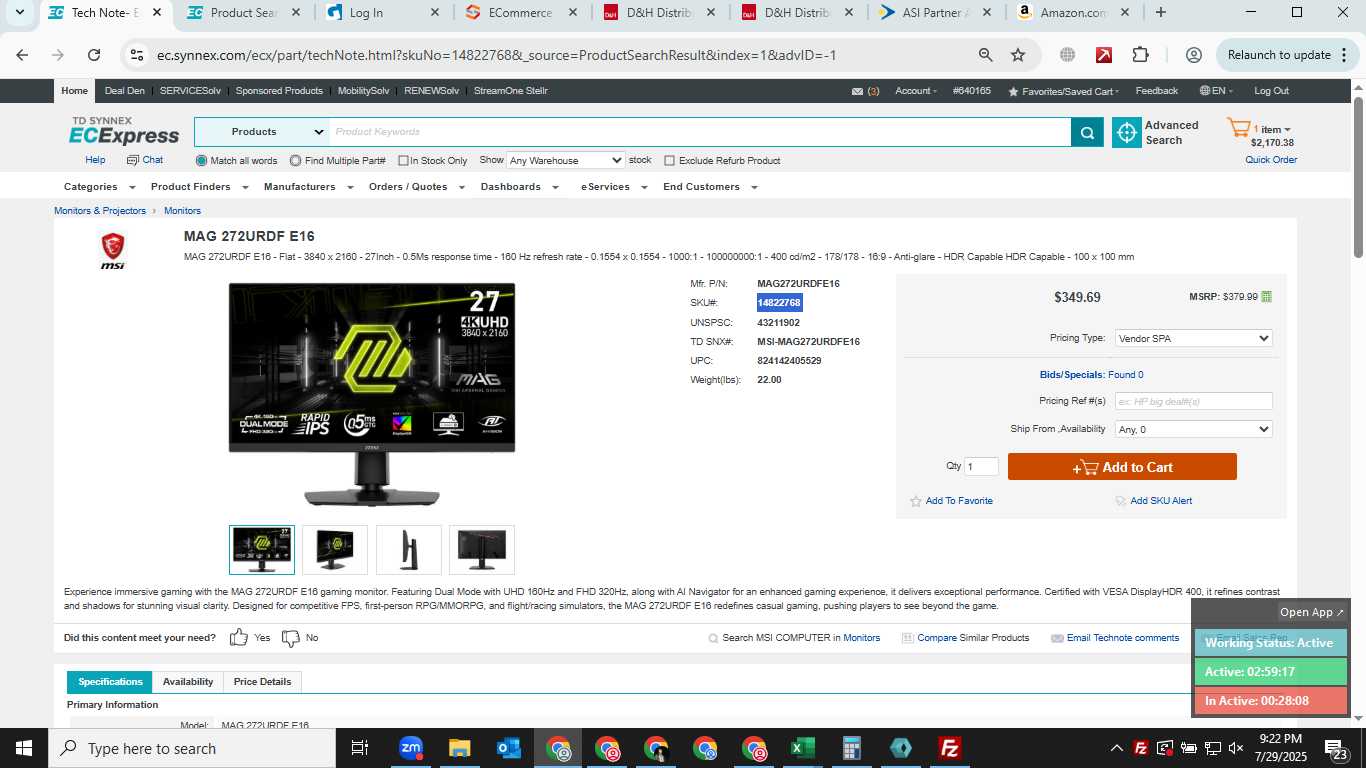Click the Pricing Ref # field
The width and height of the screenshot is (1366, 768).
tap(1193, 401)
